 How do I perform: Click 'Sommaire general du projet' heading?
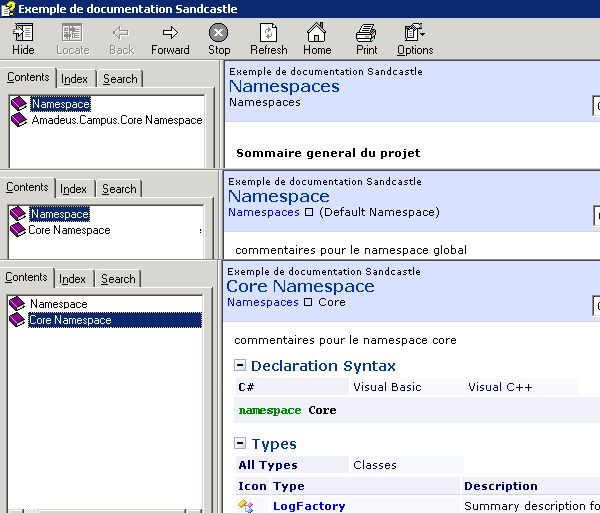pos(328,153)
